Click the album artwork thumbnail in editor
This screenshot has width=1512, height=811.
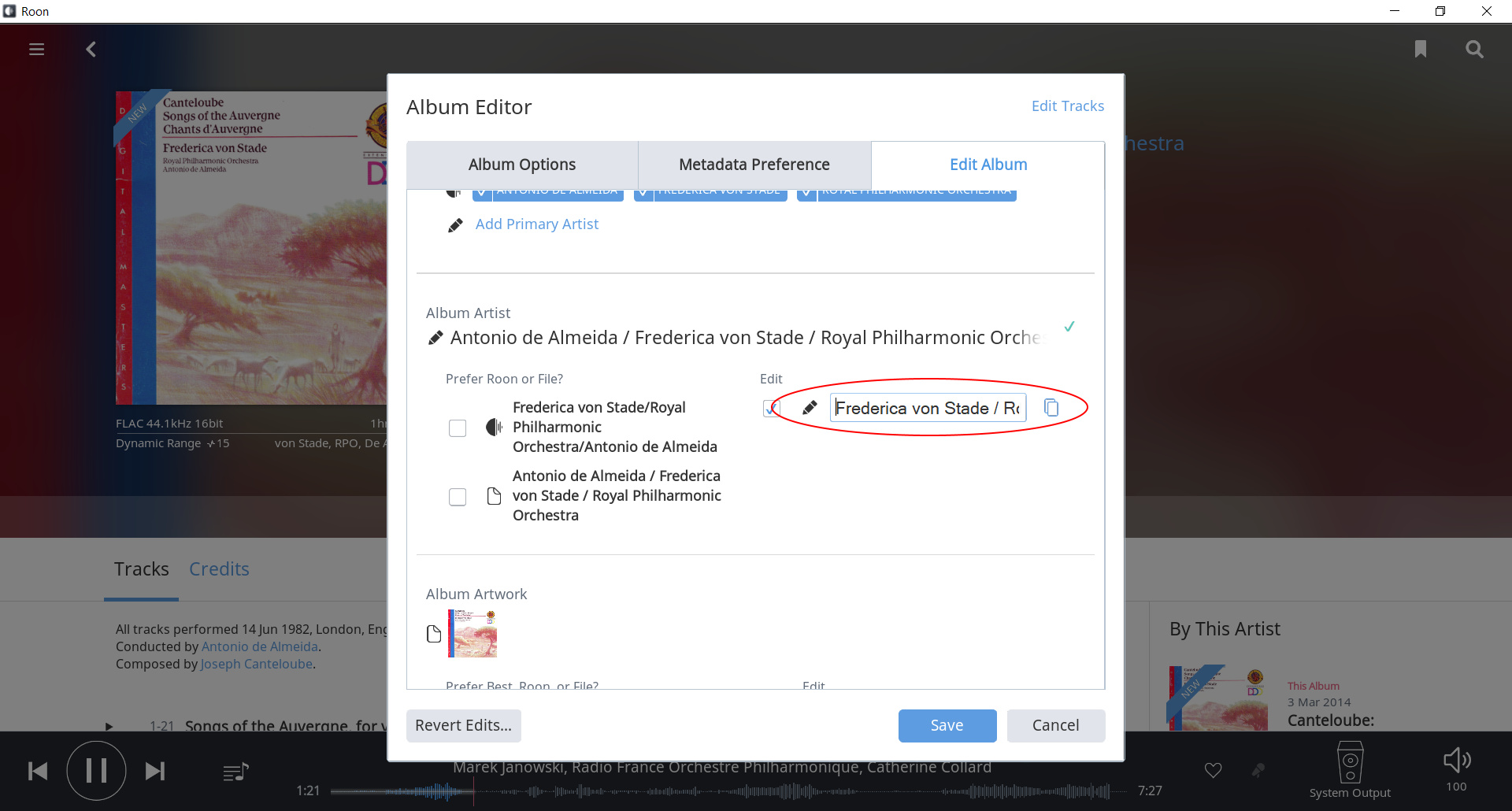click(x=472, y=633)
